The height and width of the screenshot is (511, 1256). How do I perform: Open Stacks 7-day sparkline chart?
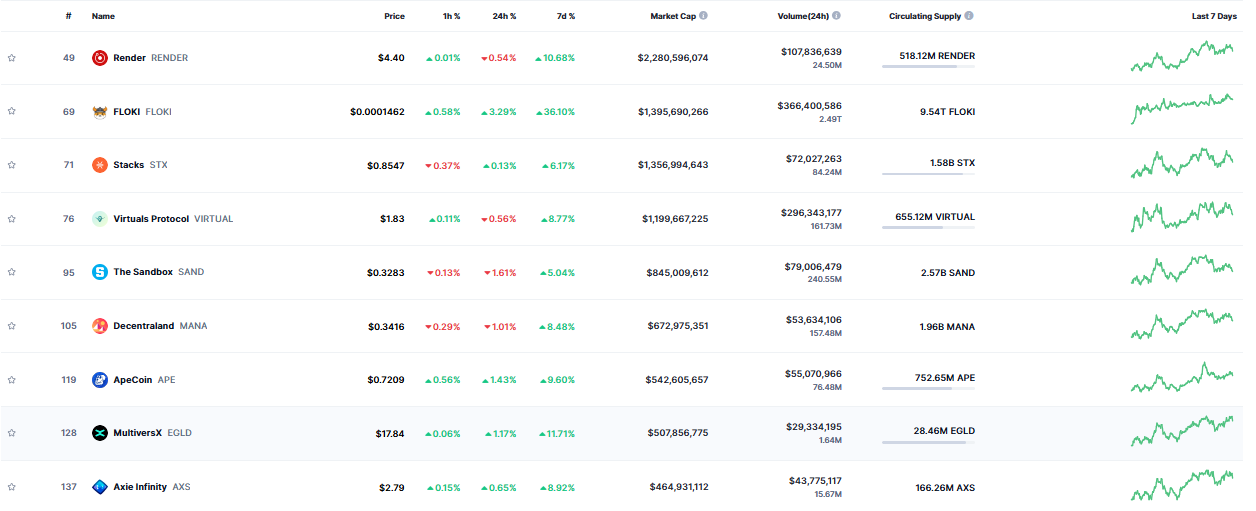click(x=1182, y=164)
